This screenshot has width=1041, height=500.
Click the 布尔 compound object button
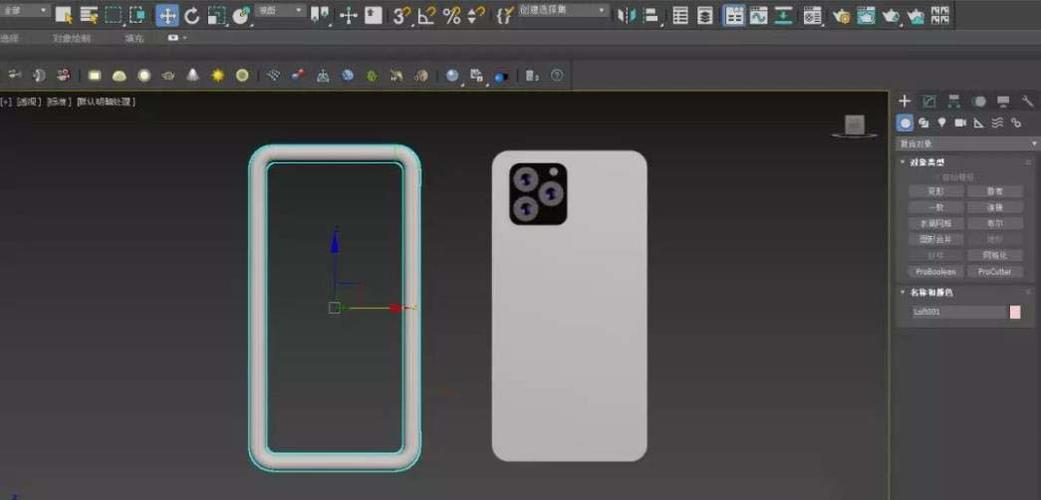995,223
